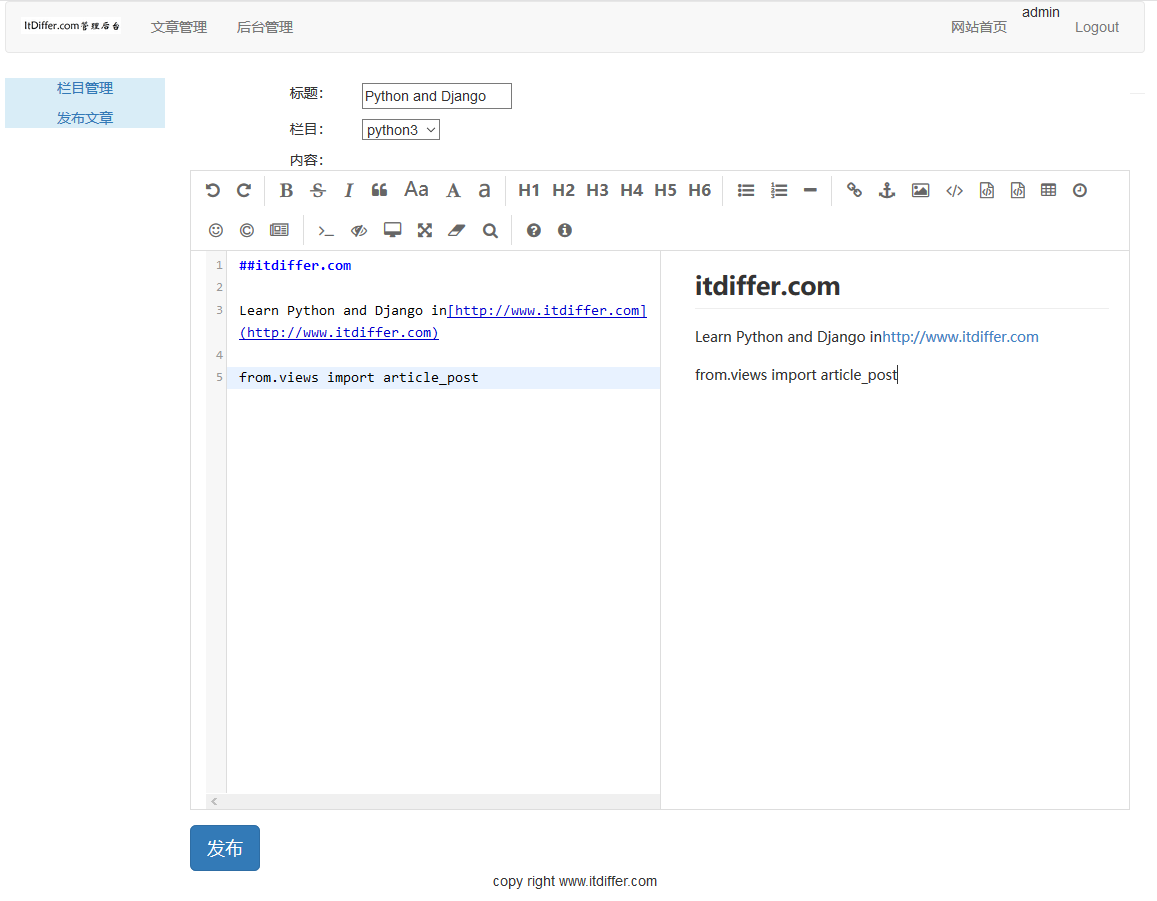Apply bold formatting

pyautogui.click(x=286, y=190)
